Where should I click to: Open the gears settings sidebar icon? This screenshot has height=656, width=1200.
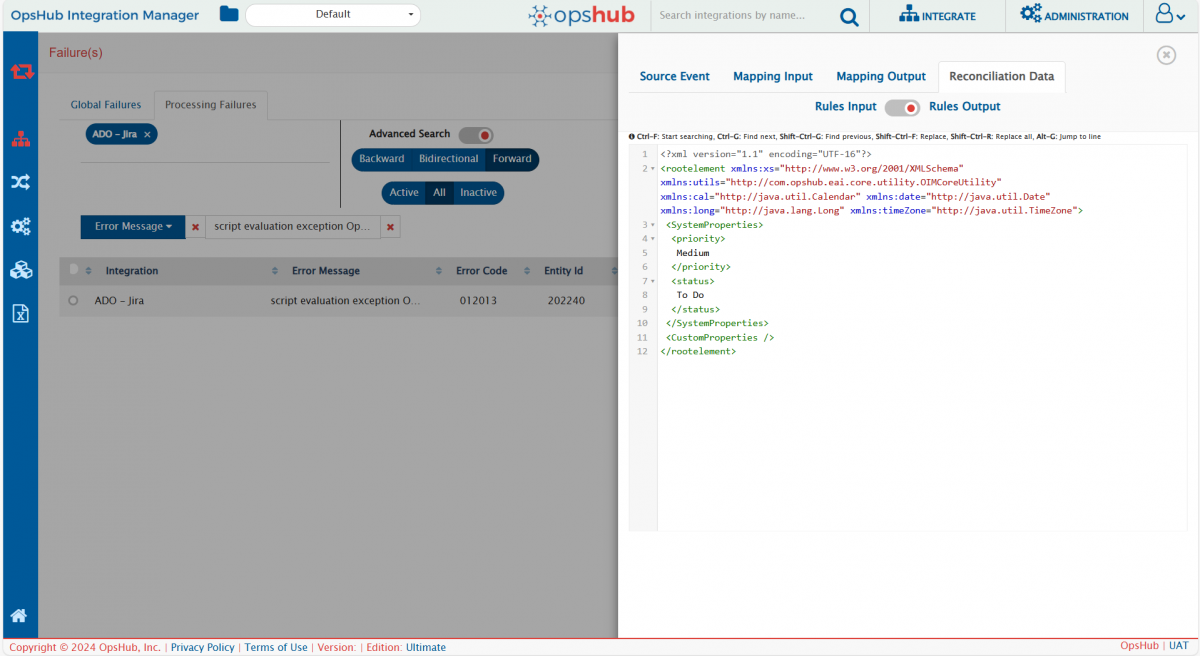(x=21, y=226)
